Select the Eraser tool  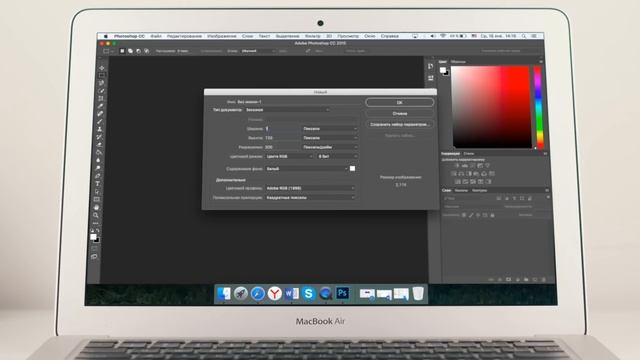tap(99, 144)
